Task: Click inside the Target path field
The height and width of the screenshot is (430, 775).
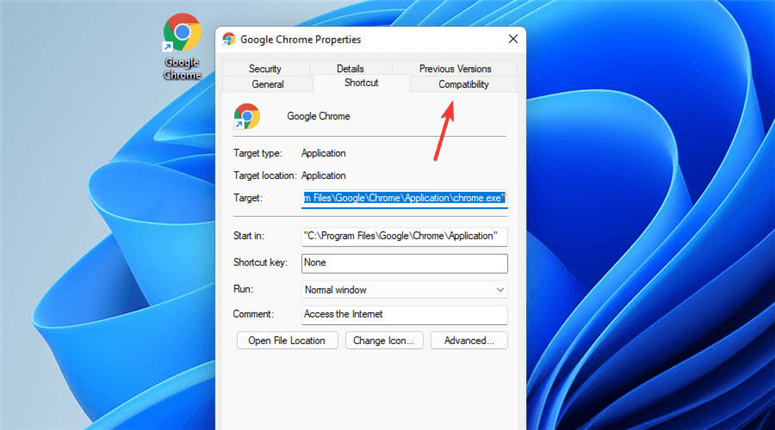Action: pyautogui.click(x=404, y=198)
